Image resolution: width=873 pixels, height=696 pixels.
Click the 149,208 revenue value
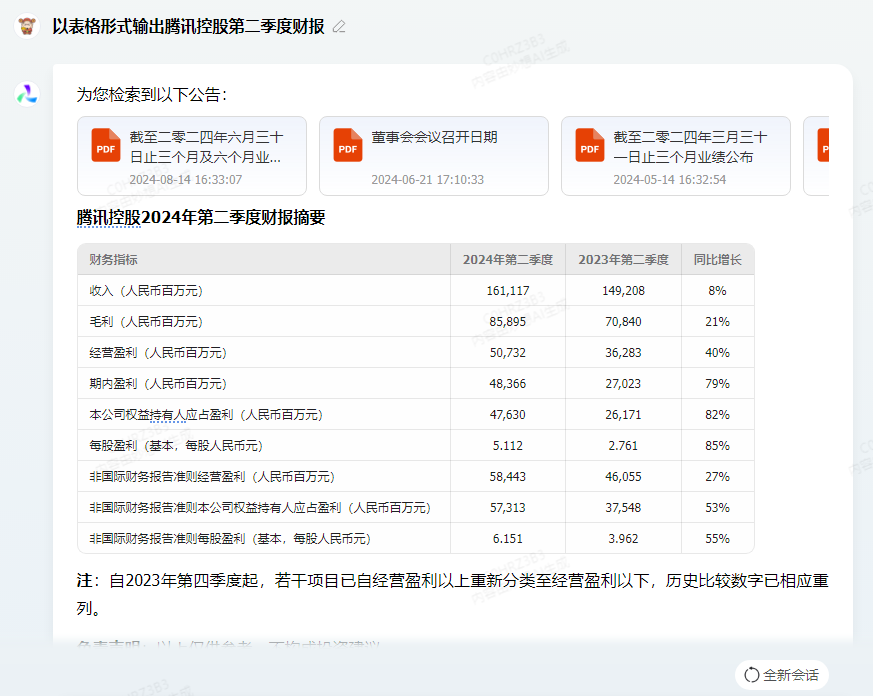pos(623,291)
